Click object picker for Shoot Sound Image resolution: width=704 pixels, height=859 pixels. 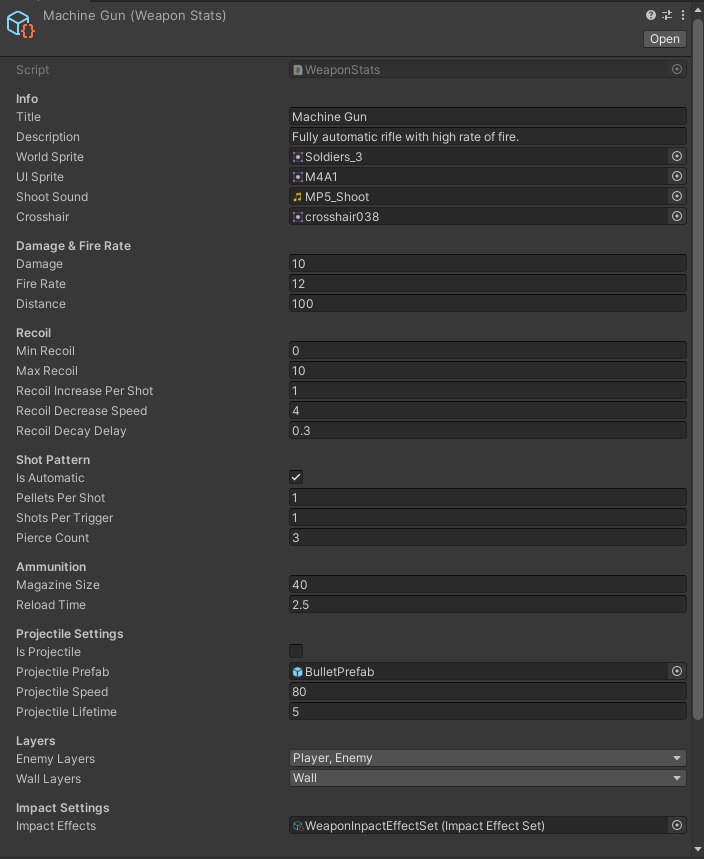pos(677,197)
